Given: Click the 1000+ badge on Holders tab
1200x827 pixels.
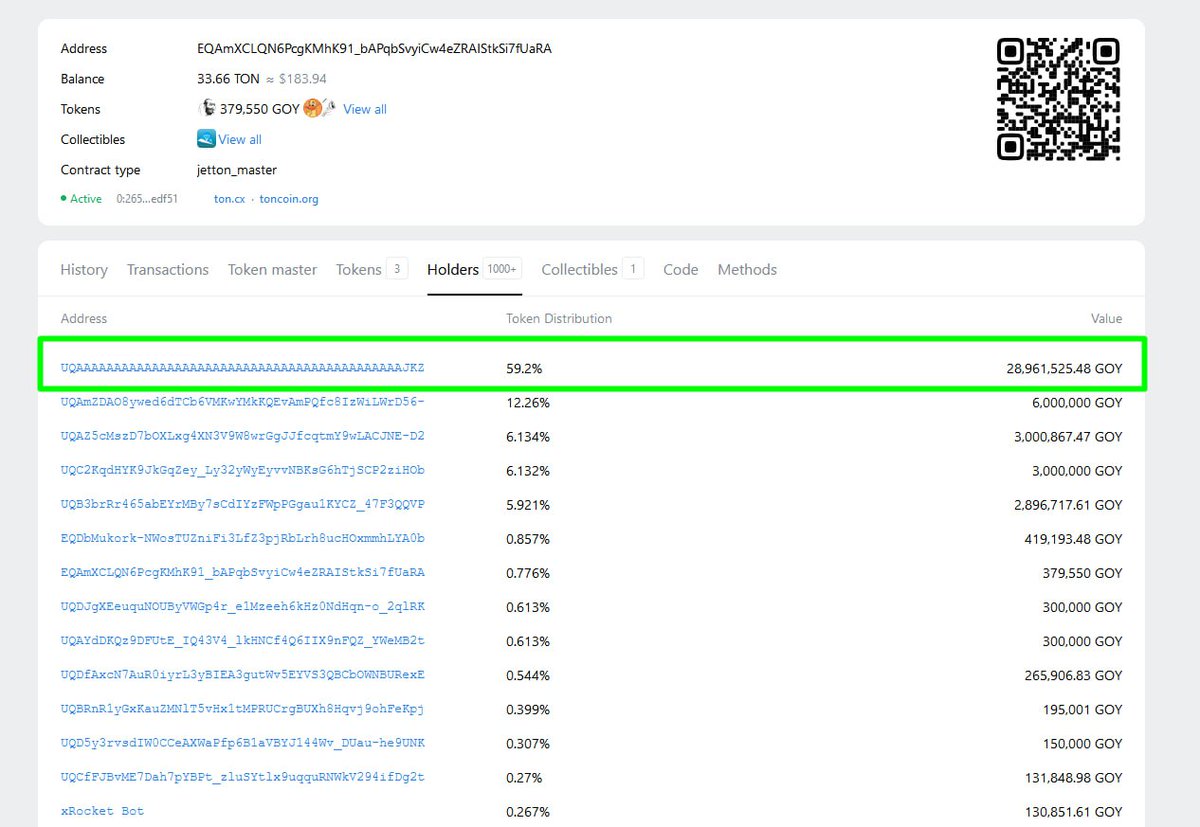Looking at the screenshot, I should coord(501,268).
